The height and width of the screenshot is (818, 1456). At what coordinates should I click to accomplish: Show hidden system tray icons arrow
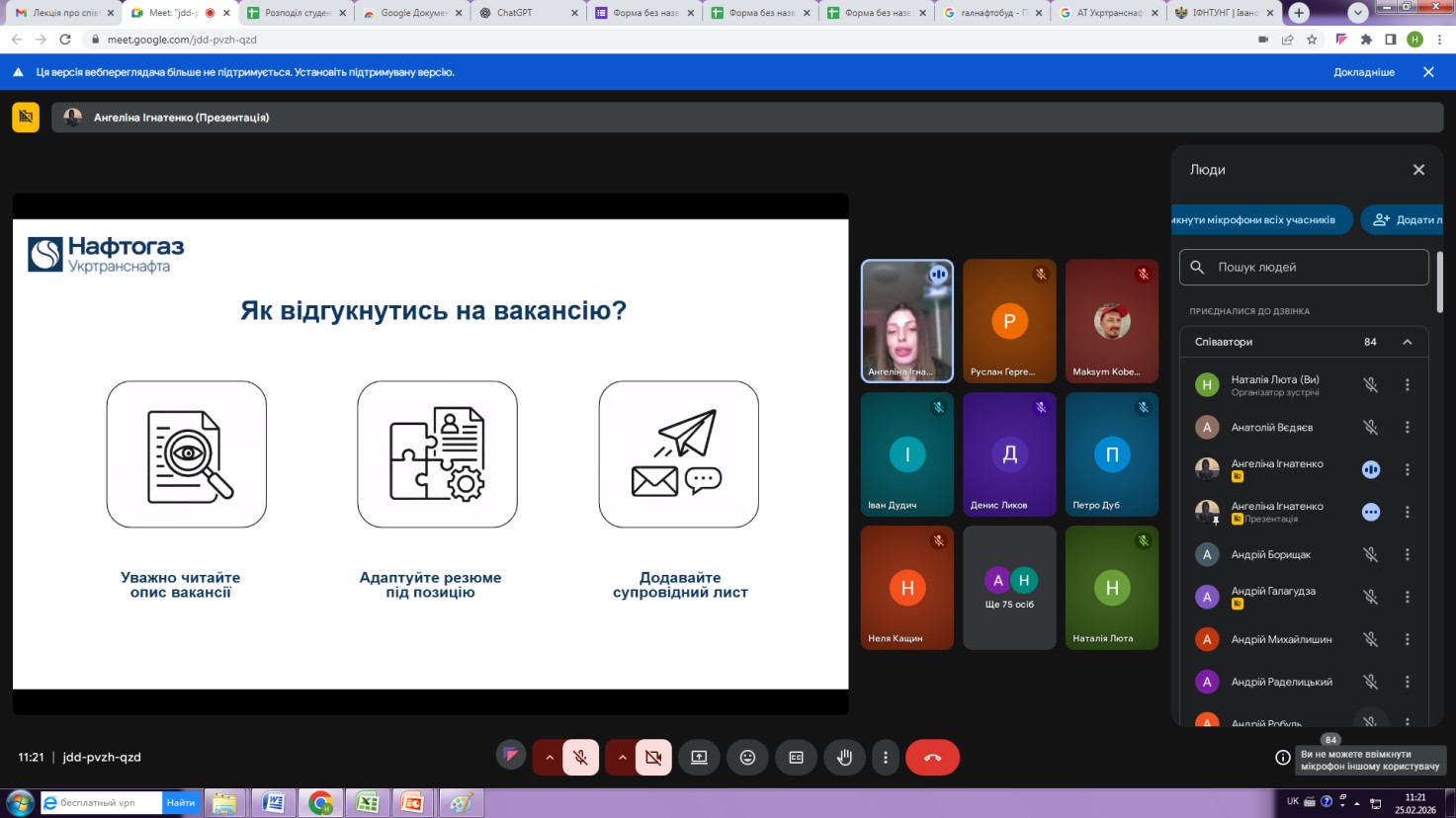pyautogui.click(x=1358, y=802)
